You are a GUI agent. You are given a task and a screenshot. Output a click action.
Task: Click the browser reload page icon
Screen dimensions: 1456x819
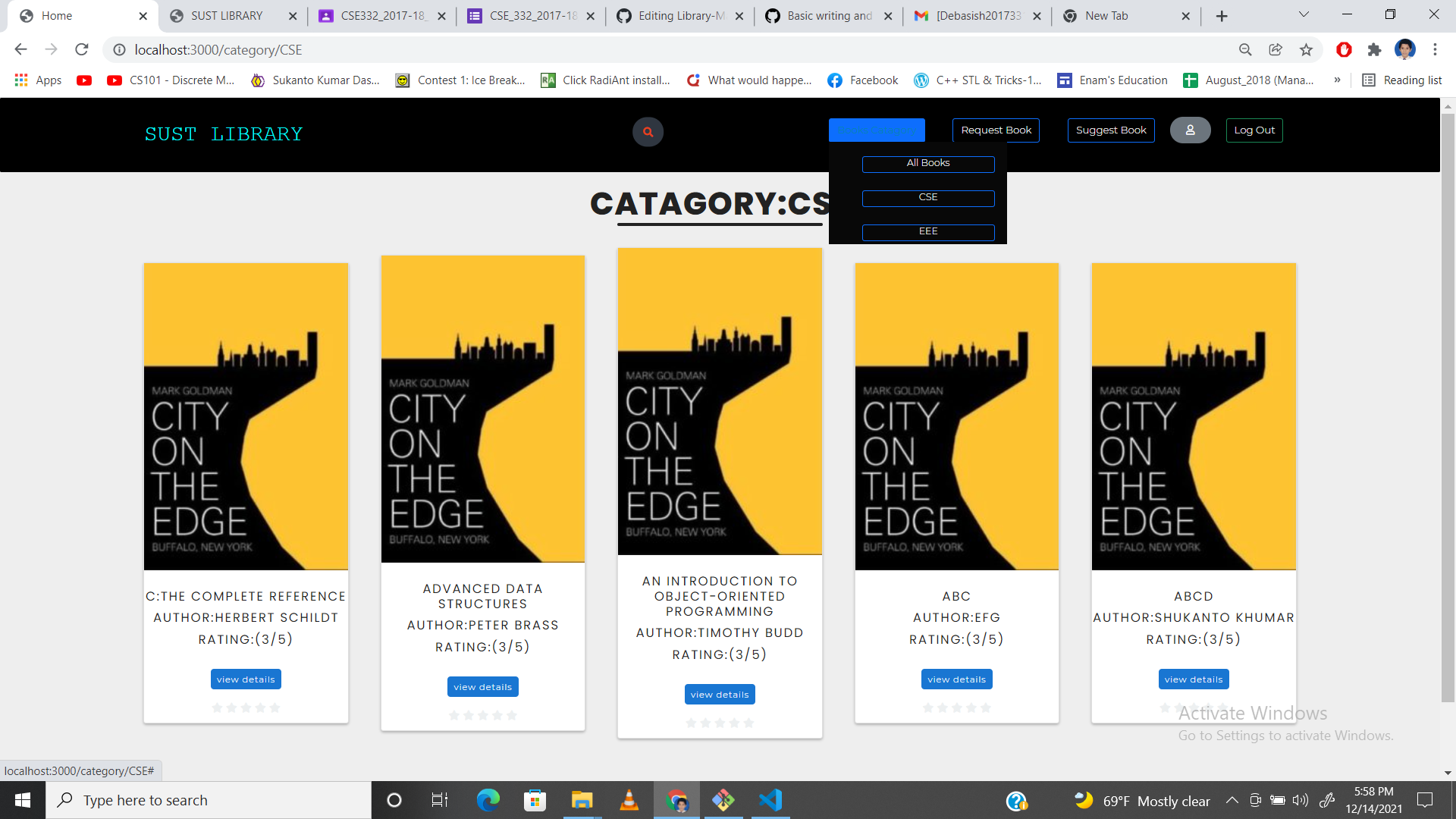pos(82,50)
